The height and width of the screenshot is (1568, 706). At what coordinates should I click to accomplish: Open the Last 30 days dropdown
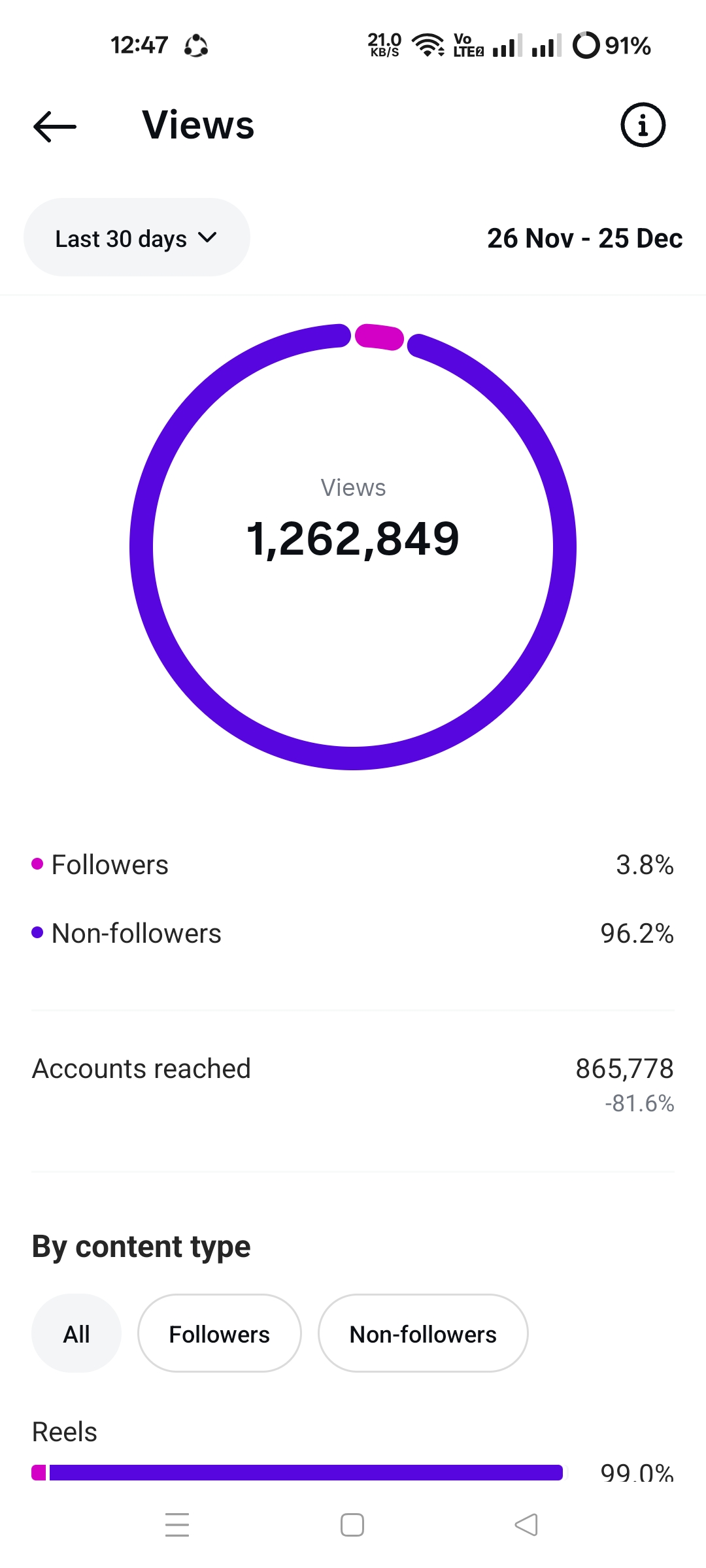pyautogui.click(x=137, y=238)
